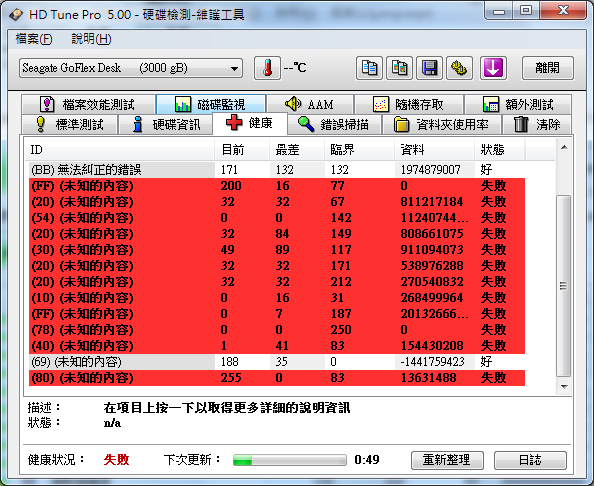Select the (30) 未知的內容 row
The height and width of the screenshot is (486, 594).
[x=277, y=250]
